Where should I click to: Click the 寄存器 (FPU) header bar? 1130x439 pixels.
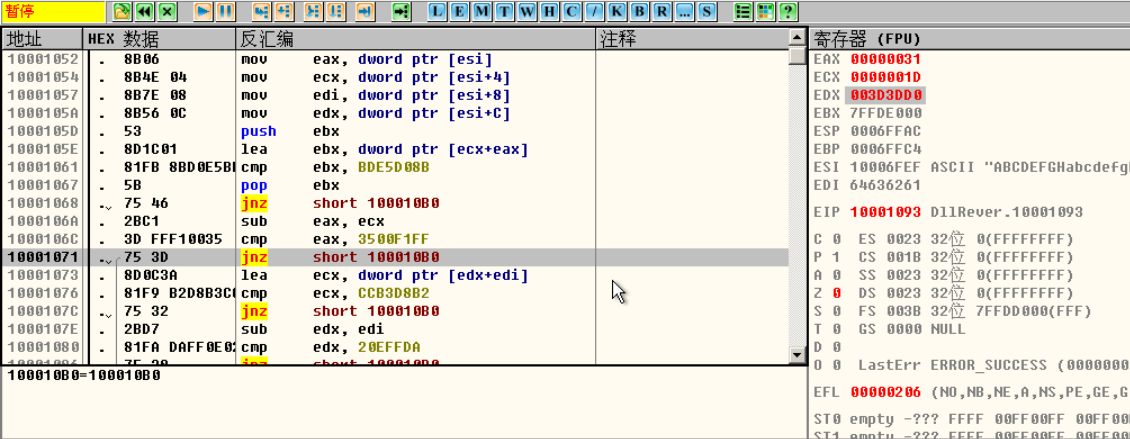[x=970, y=39]
